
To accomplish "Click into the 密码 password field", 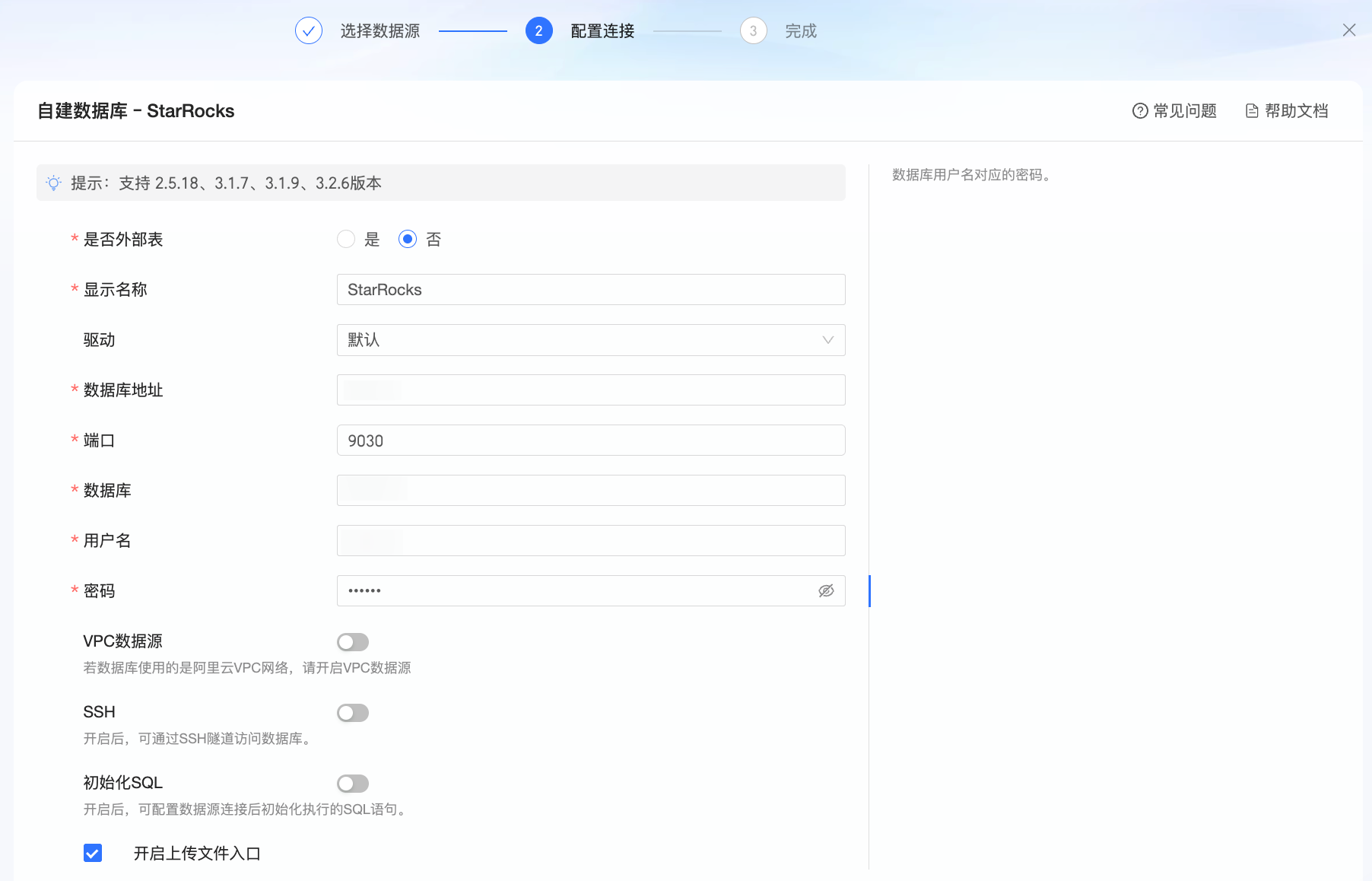I will (x=591, y=591).
